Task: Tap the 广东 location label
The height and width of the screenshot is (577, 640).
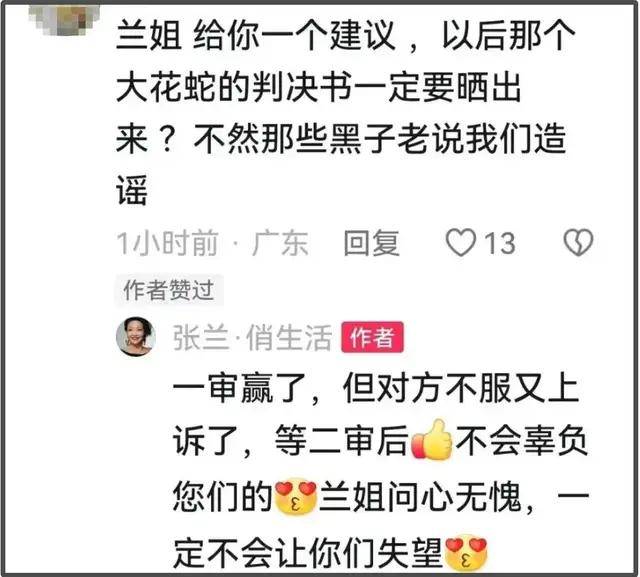Action: click(x=280, y=243)
